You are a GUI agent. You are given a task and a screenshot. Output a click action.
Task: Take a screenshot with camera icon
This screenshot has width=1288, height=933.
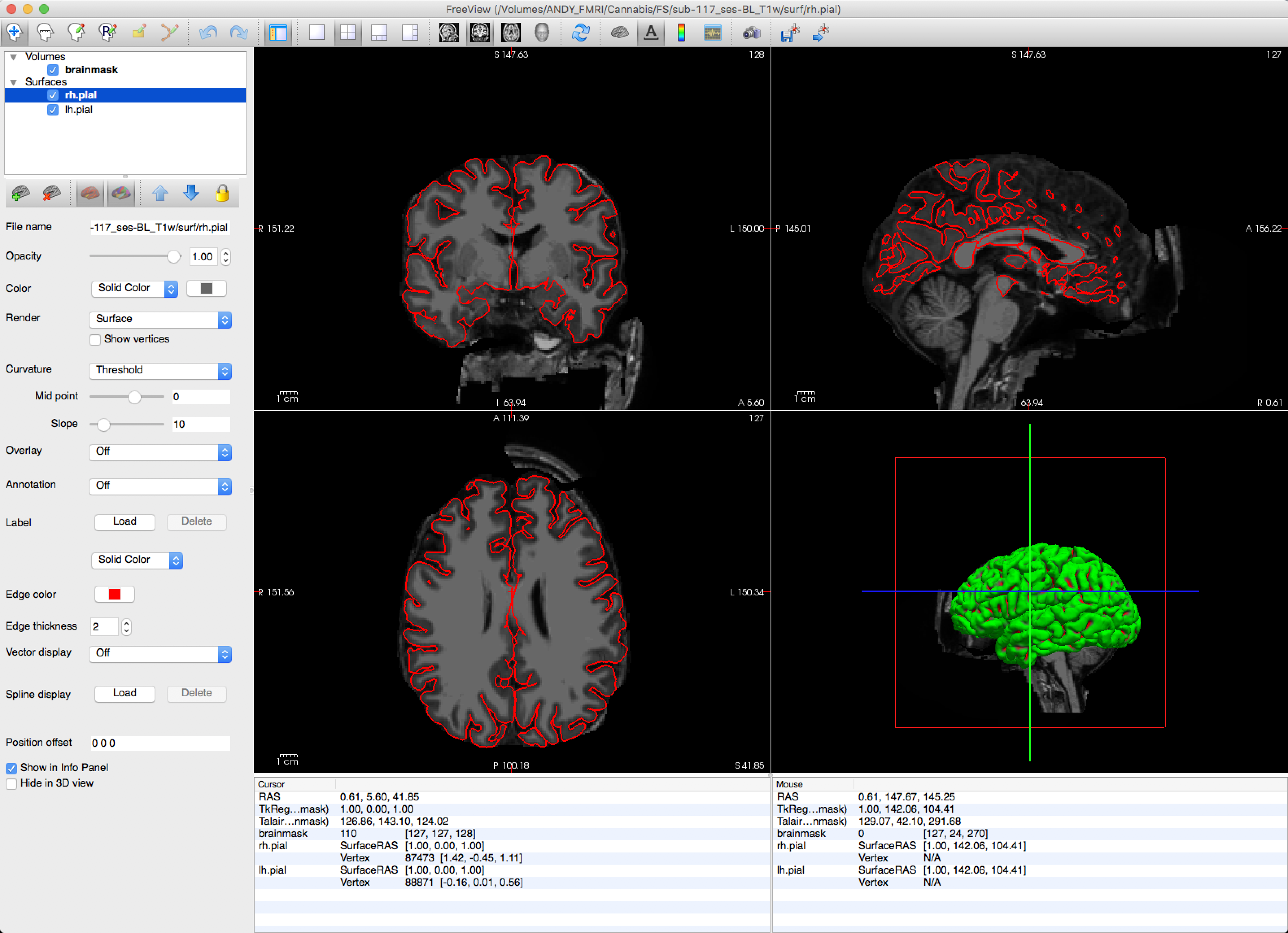point(751,33)
